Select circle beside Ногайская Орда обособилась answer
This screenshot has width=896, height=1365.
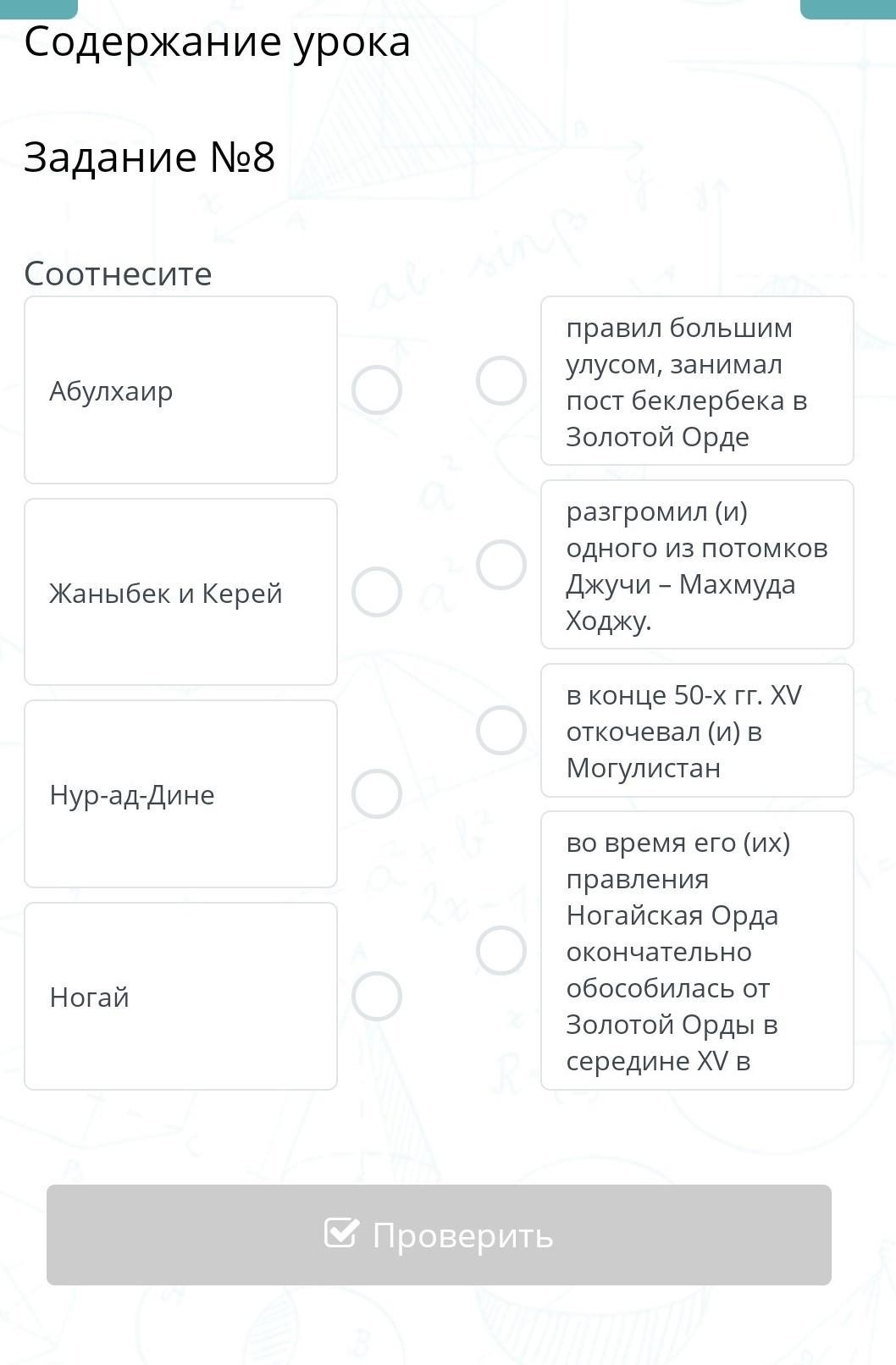point(501,951)
